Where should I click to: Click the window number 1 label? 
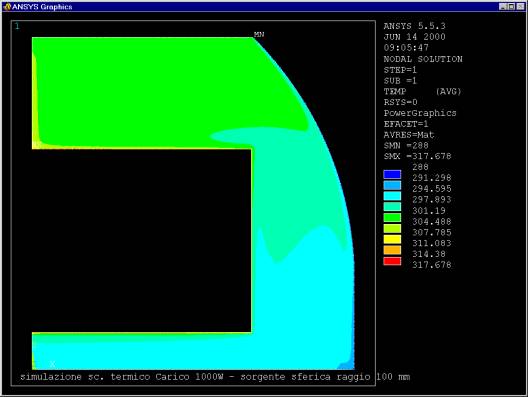click(x=17, y=26)
